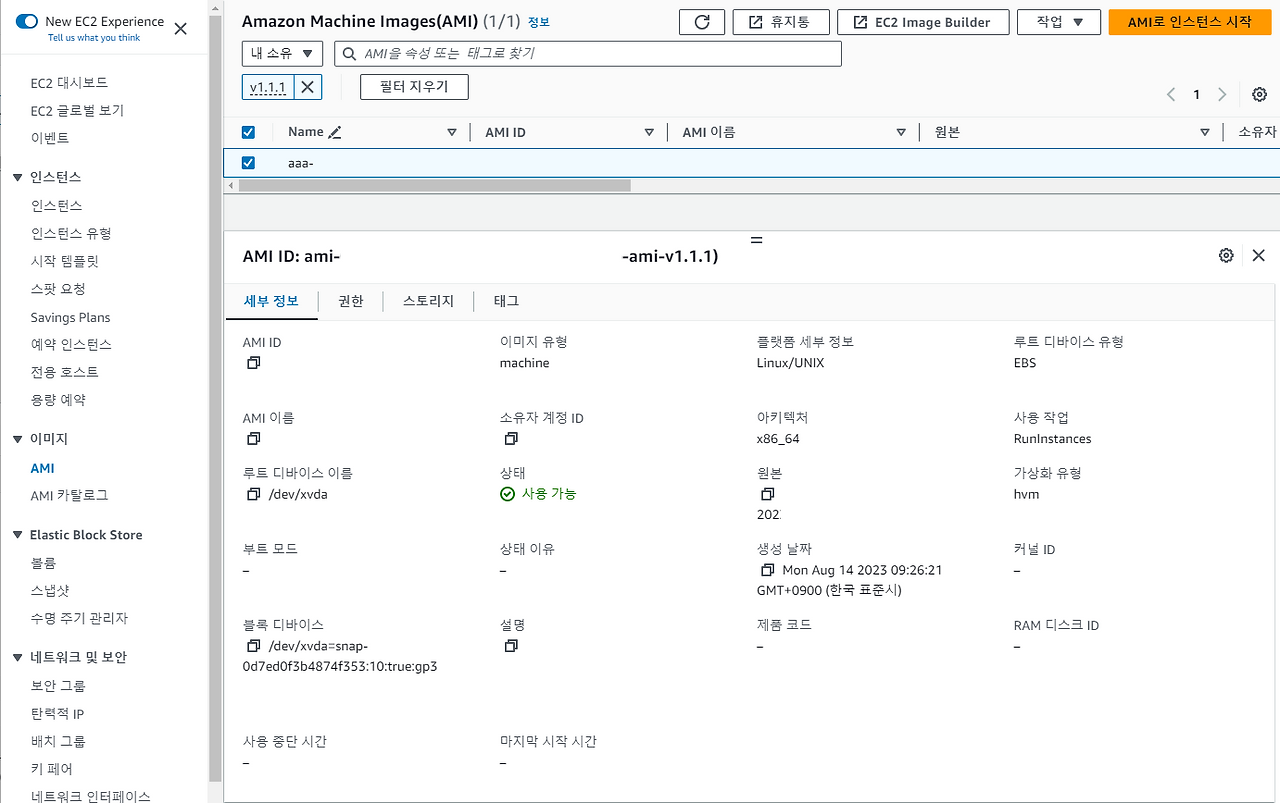
Task: Copy the 생성 날짜 timestamp
Action: click(x=767, y=570)
